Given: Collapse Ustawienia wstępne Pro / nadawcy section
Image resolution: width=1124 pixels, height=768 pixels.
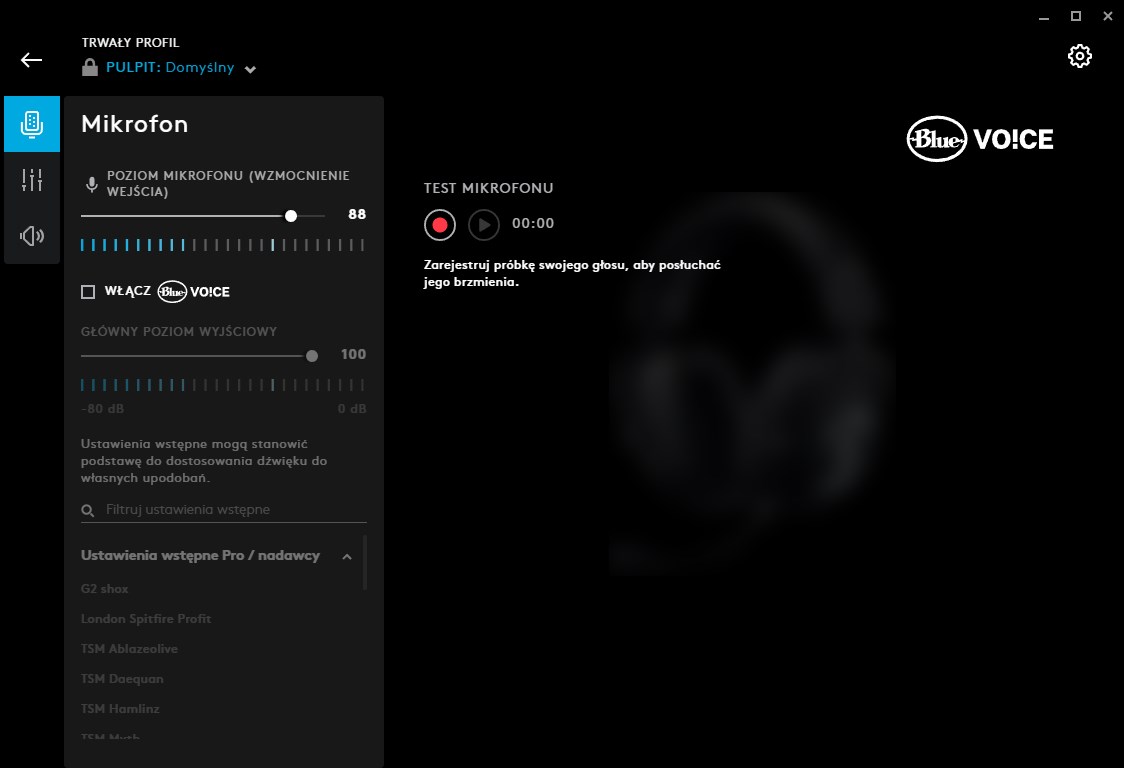Looking at the screenshot, I should click(x=347, y=556).
